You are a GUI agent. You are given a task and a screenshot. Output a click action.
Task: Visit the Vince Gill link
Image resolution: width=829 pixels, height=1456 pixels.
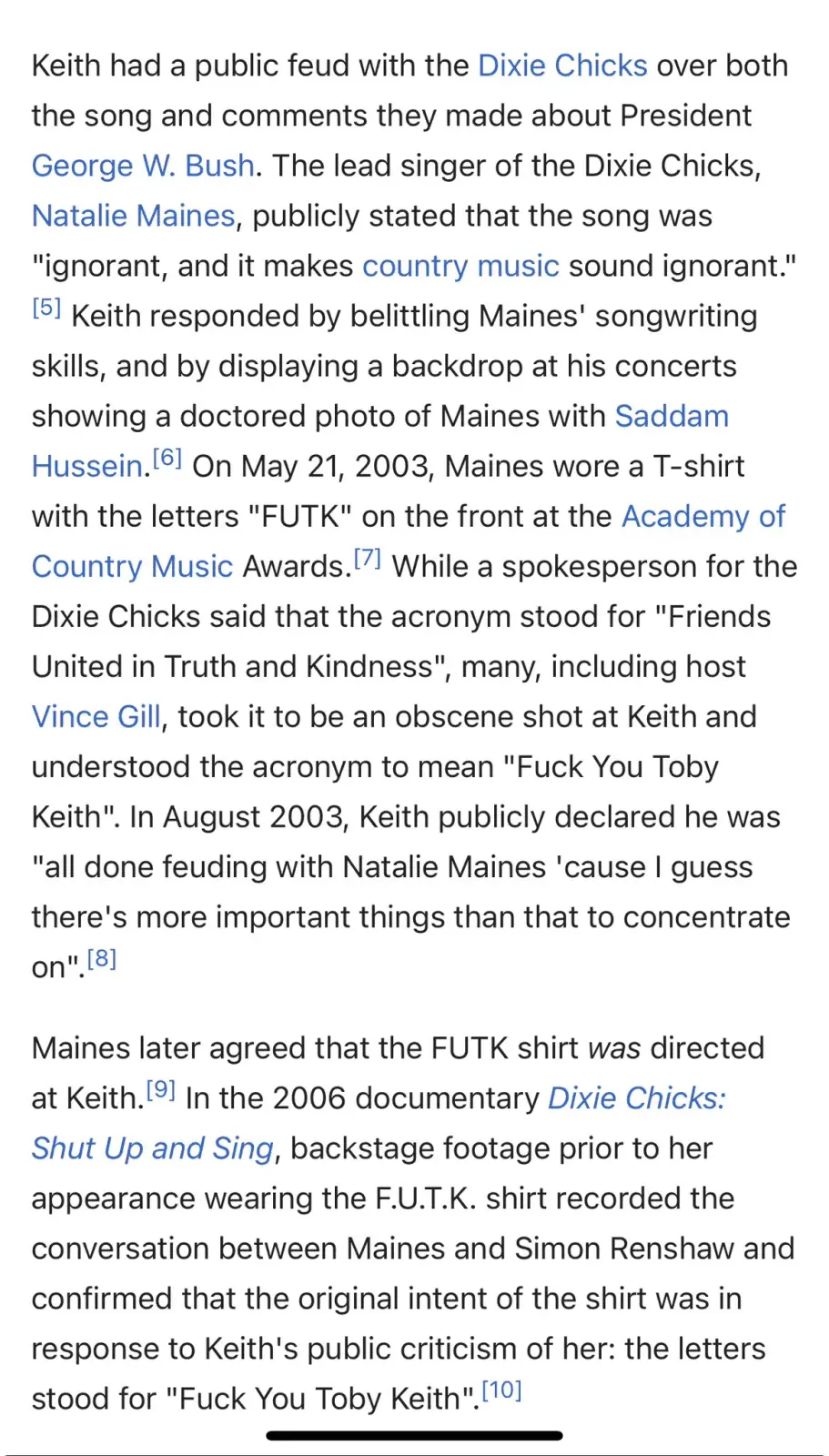tap(96, 717)
